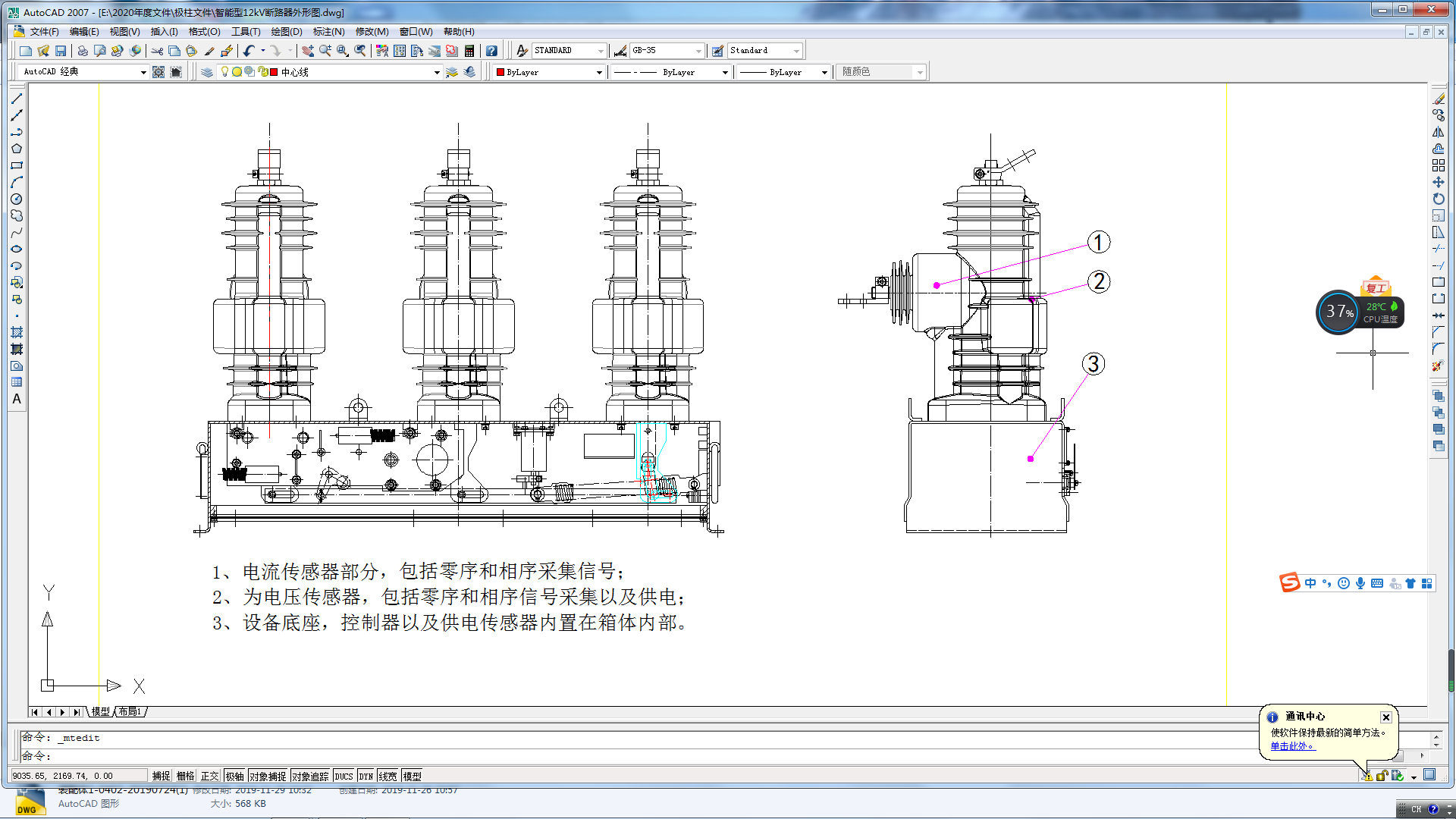Image resolution: width=1456 pixels, height=819 pixels.
Task: Select the Pan realtime hand tool
Action: (308, 51)
